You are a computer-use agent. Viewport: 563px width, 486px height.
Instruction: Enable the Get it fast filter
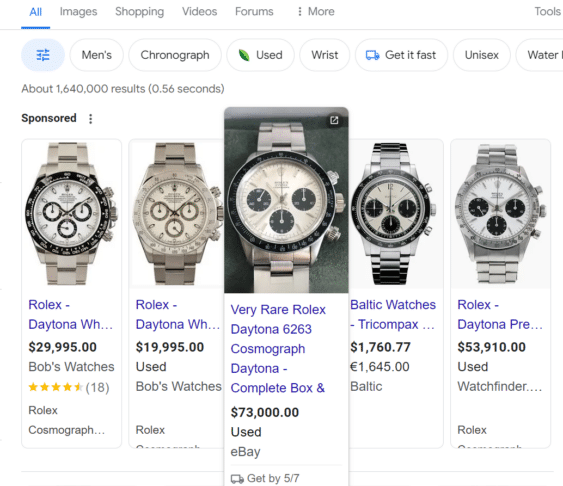coord(401,55)
